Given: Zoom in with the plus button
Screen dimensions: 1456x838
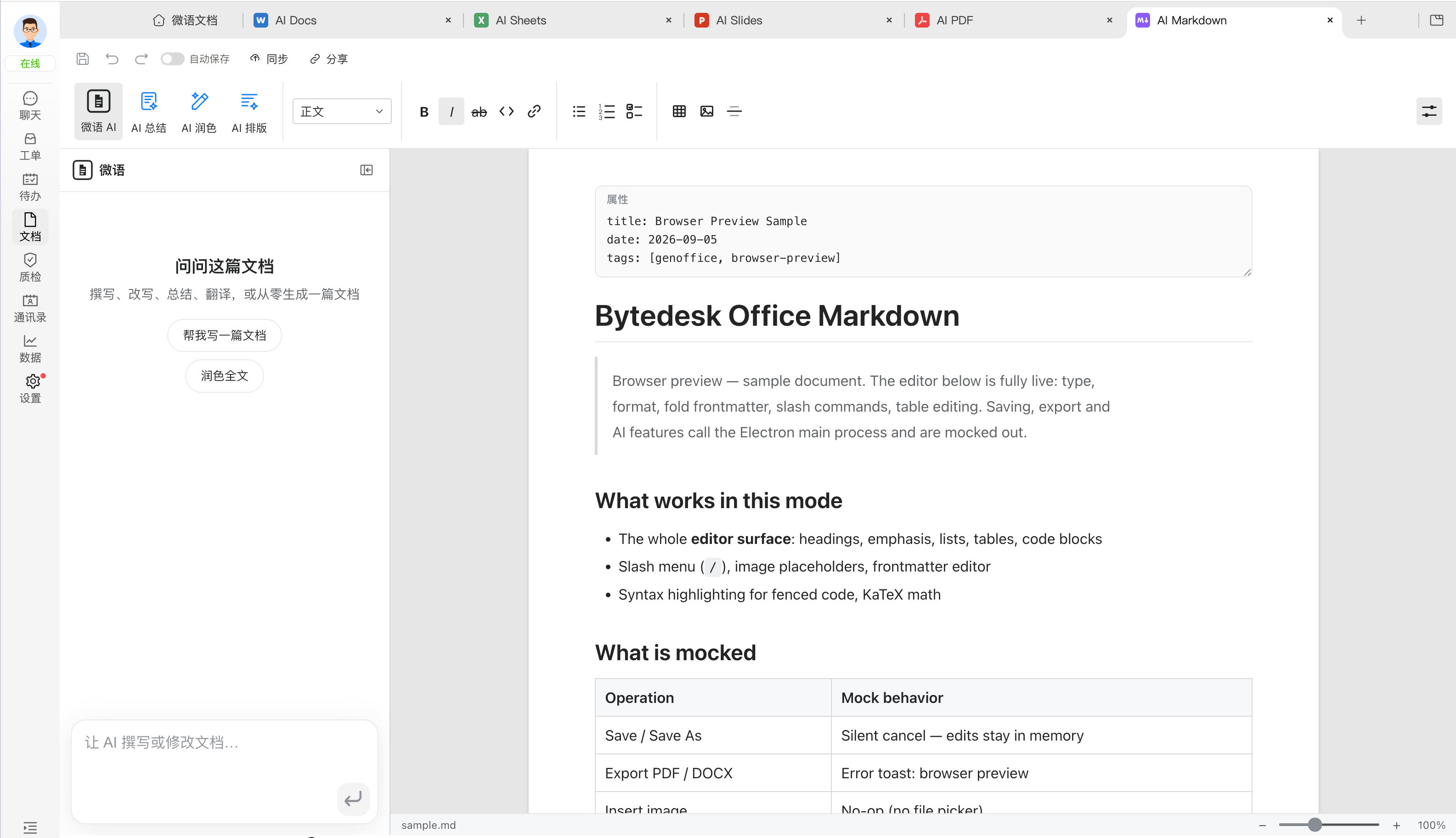Looking at the screenshot, I should pos(1396,825).
